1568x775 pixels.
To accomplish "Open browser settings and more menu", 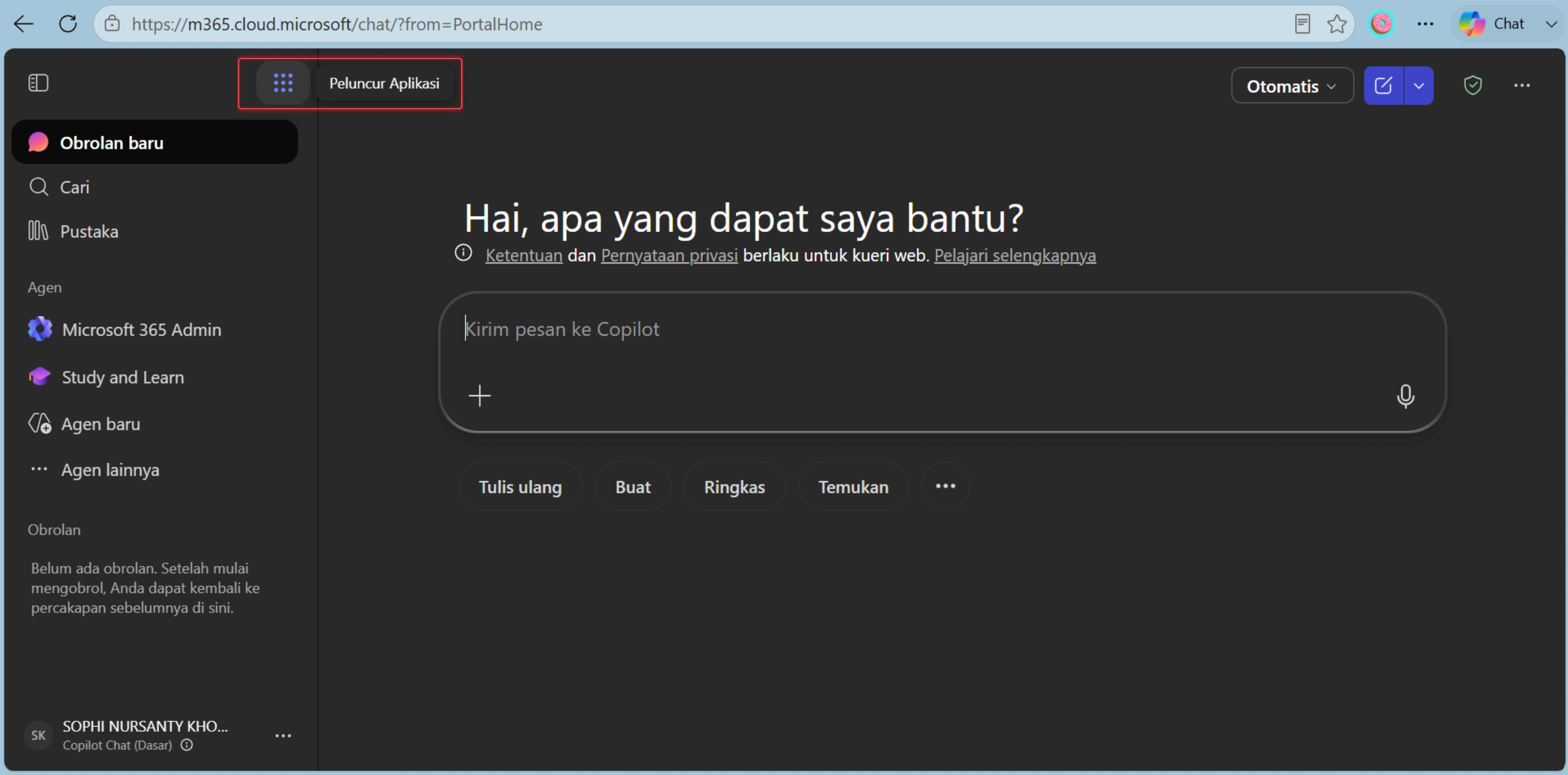I will click(1425, 24).
